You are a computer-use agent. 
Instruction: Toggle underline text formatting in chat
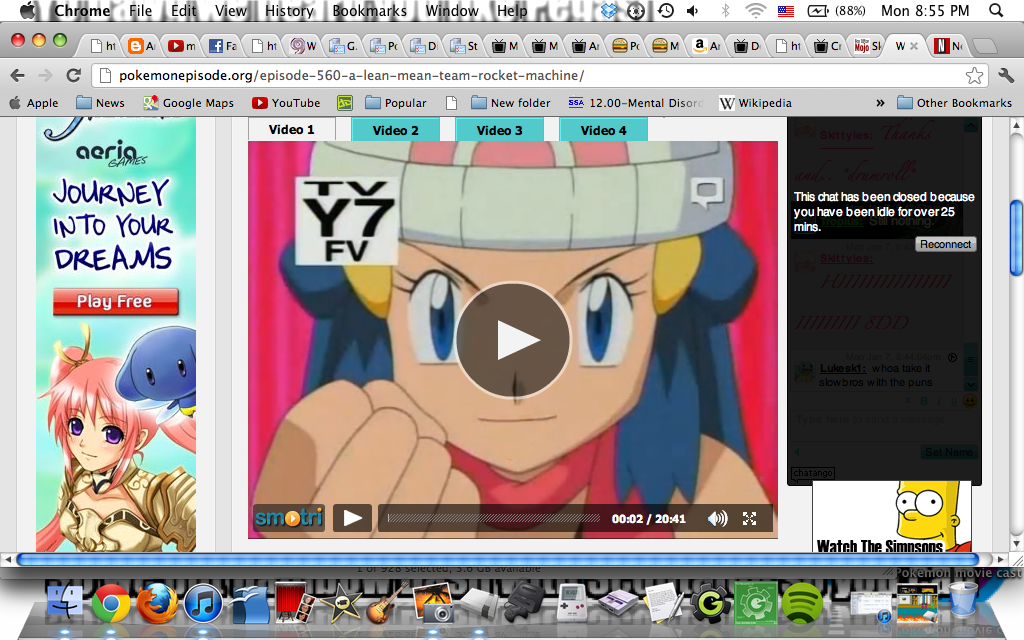tap(953, 401)
